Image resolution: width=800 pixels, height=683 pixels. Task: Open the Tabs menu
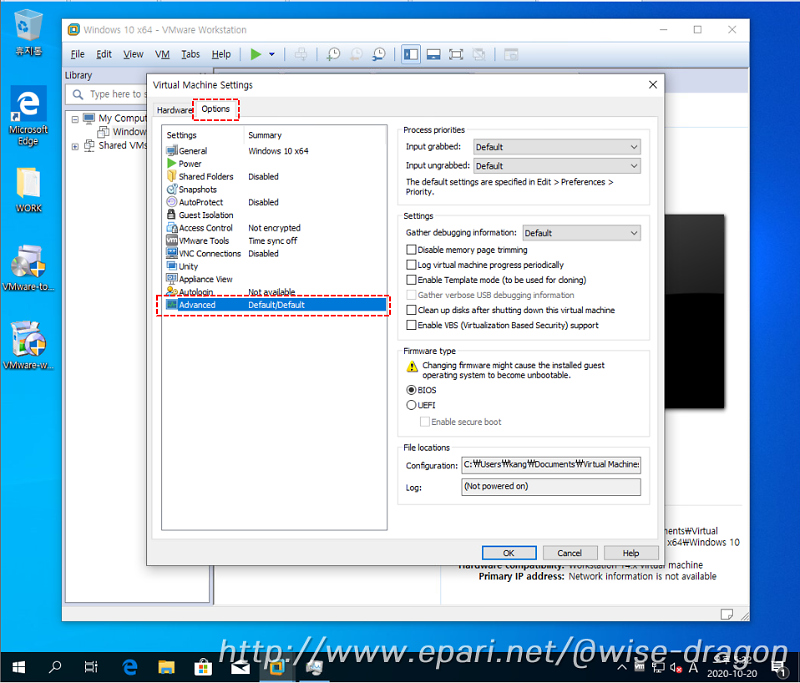point(190,54)
